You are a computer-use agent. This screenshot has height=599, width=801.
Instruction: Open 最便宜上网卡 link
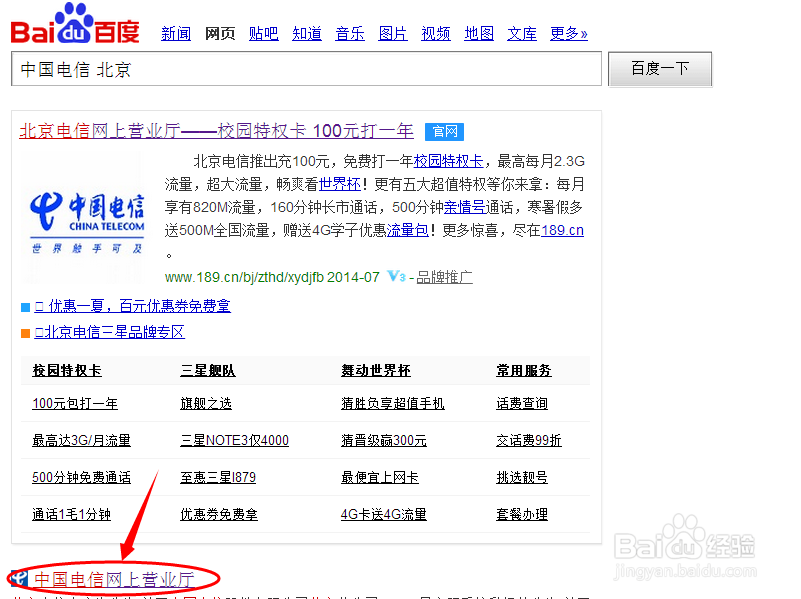click(x=380, y=477)
